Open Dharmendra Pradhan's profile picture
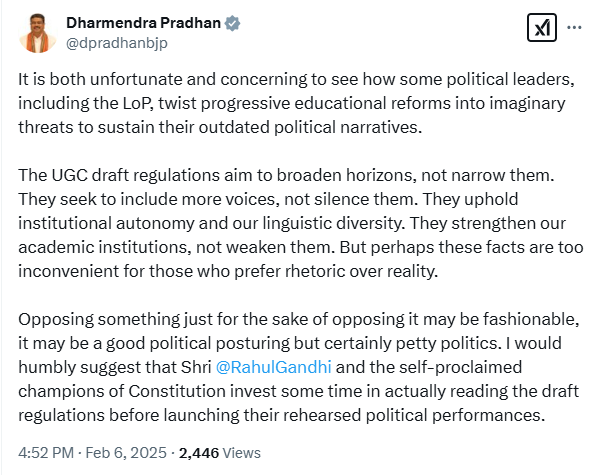600x475 pixels. pos(37,33)
